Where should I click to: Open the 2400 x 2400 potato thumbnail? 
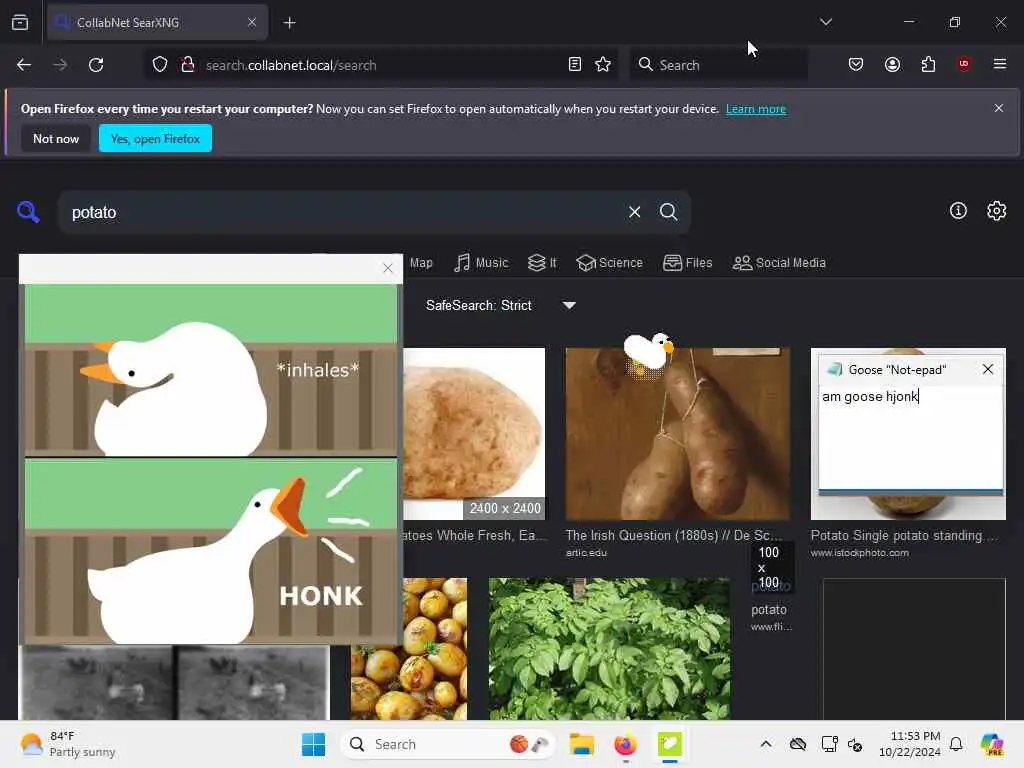(x=474, y=434)
